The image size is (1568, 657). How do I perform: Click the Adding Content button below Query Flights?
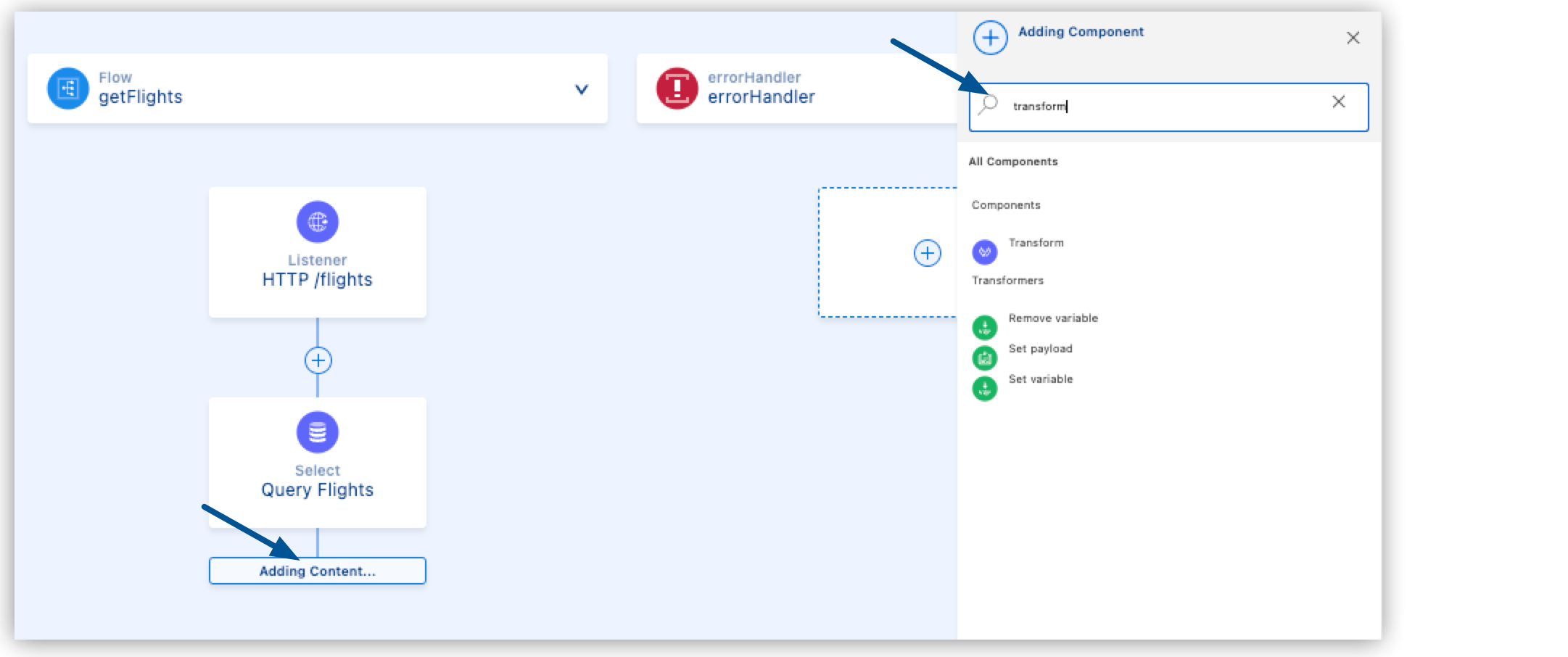point(317,571)
